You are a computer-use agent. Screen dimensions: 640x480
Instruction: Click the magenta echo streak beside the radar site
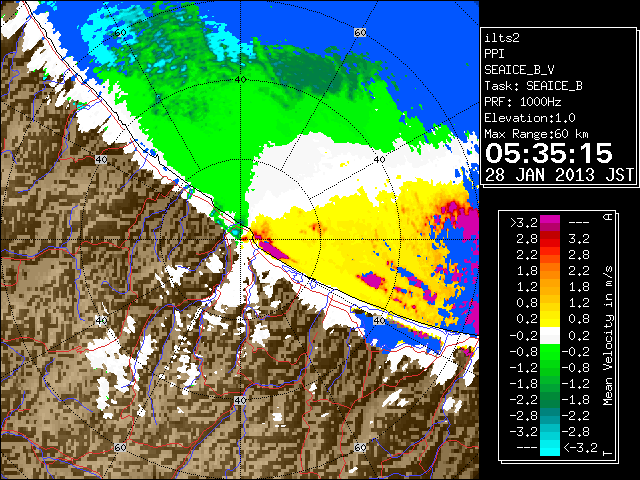pos(273,249)
